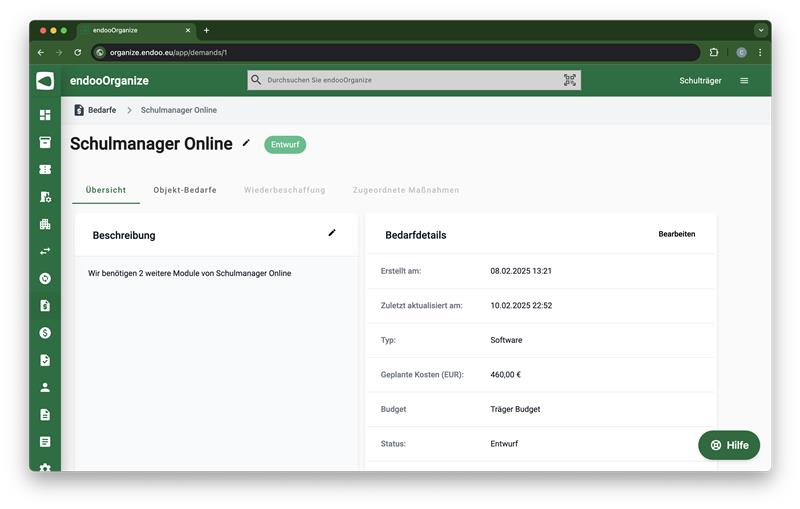Viewport: 800px width, 509px height.
Task: Open the settings gear in the sidebar
Action: (45, 467)
